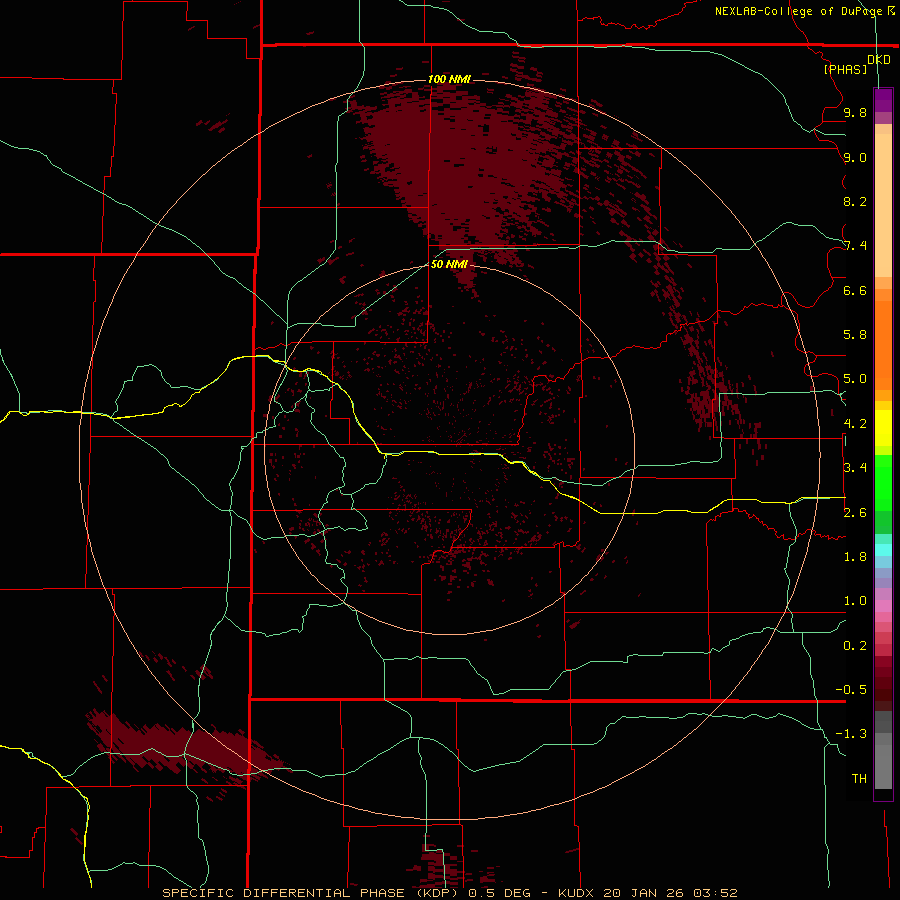Screen dimensions: 900x900
Task: Click the 1.8 legend value
Action: pyautogui.click(x=855, y=557)
